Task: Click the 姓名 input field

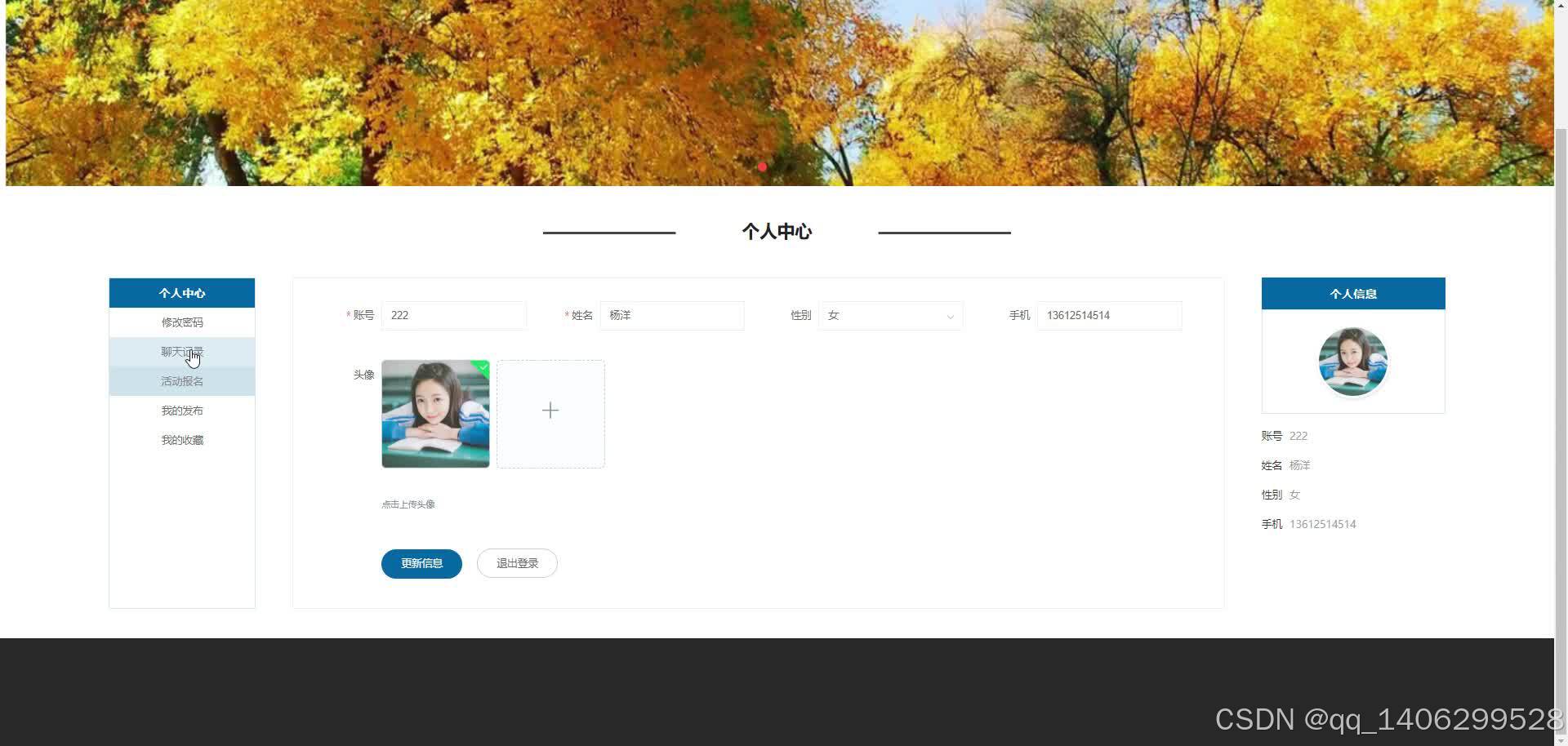Action: click(672, 316)
